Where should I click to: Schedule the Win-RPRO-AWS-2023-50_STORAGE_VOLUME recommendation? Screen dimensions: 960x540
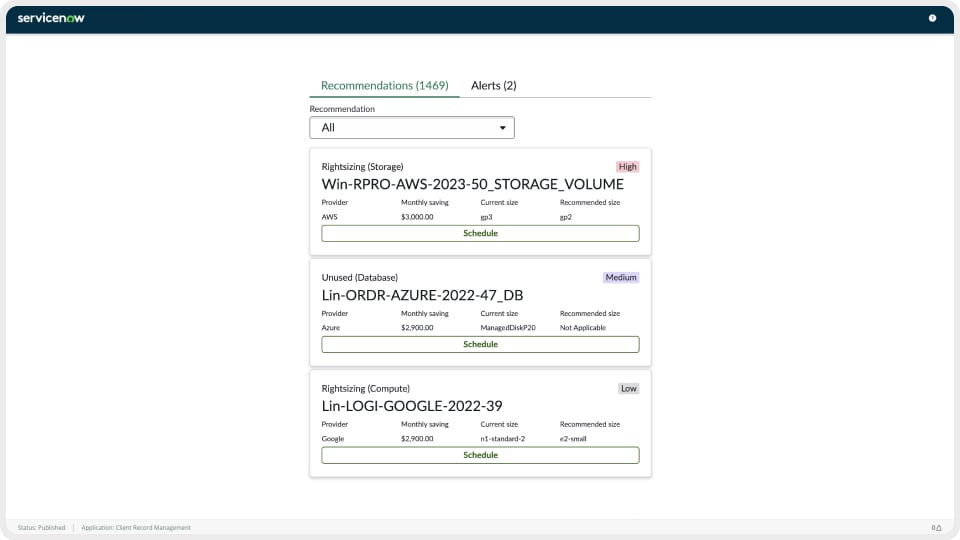(480, 233)
